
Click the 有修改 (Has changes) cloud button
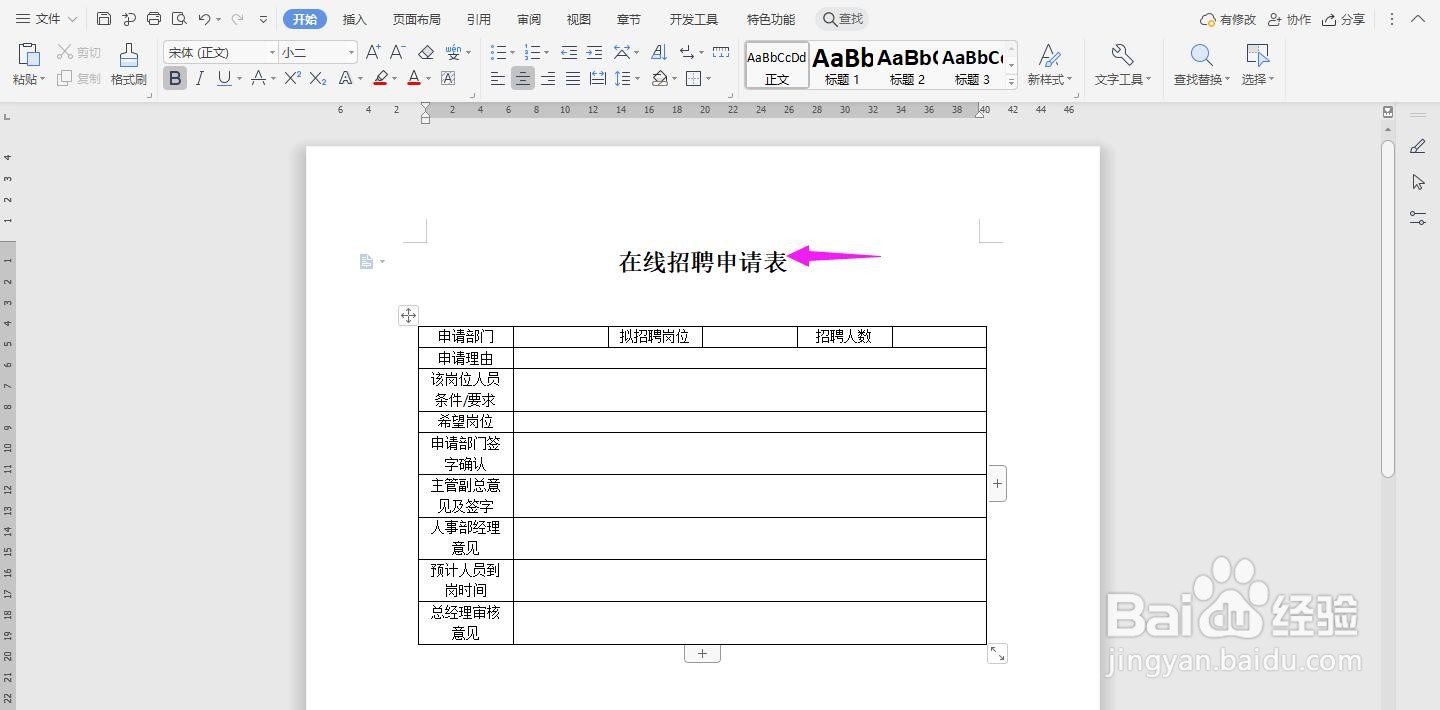1228,19
